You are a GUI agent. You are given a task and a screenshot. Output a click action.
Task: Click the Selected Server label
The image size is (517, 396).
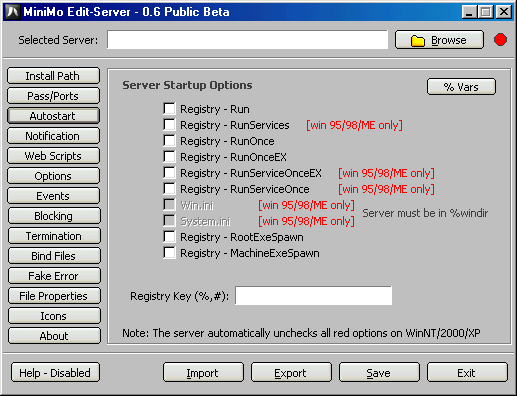tap(58, 40)
